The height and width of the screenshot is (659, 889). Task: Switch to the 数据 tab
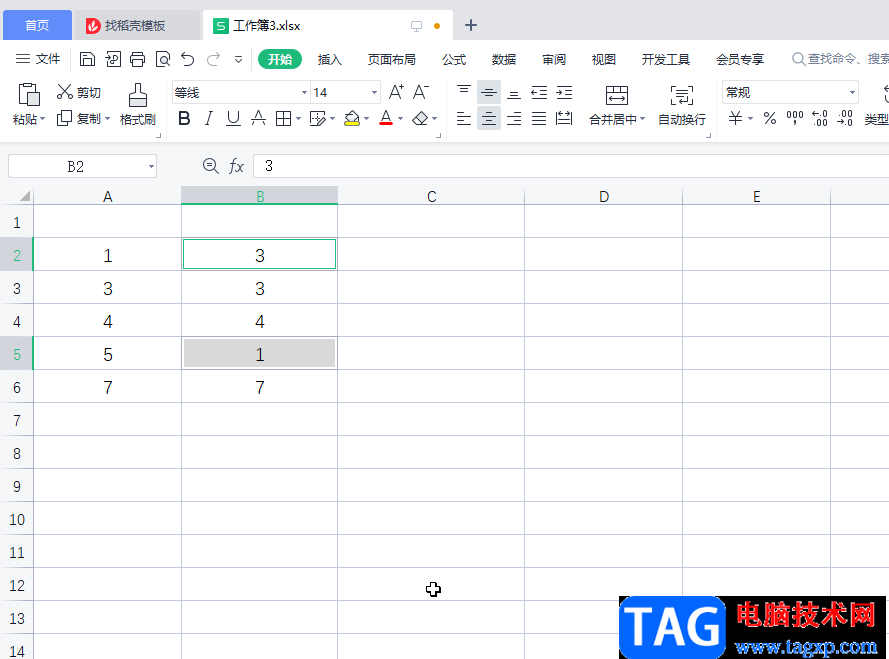point(503,59)
